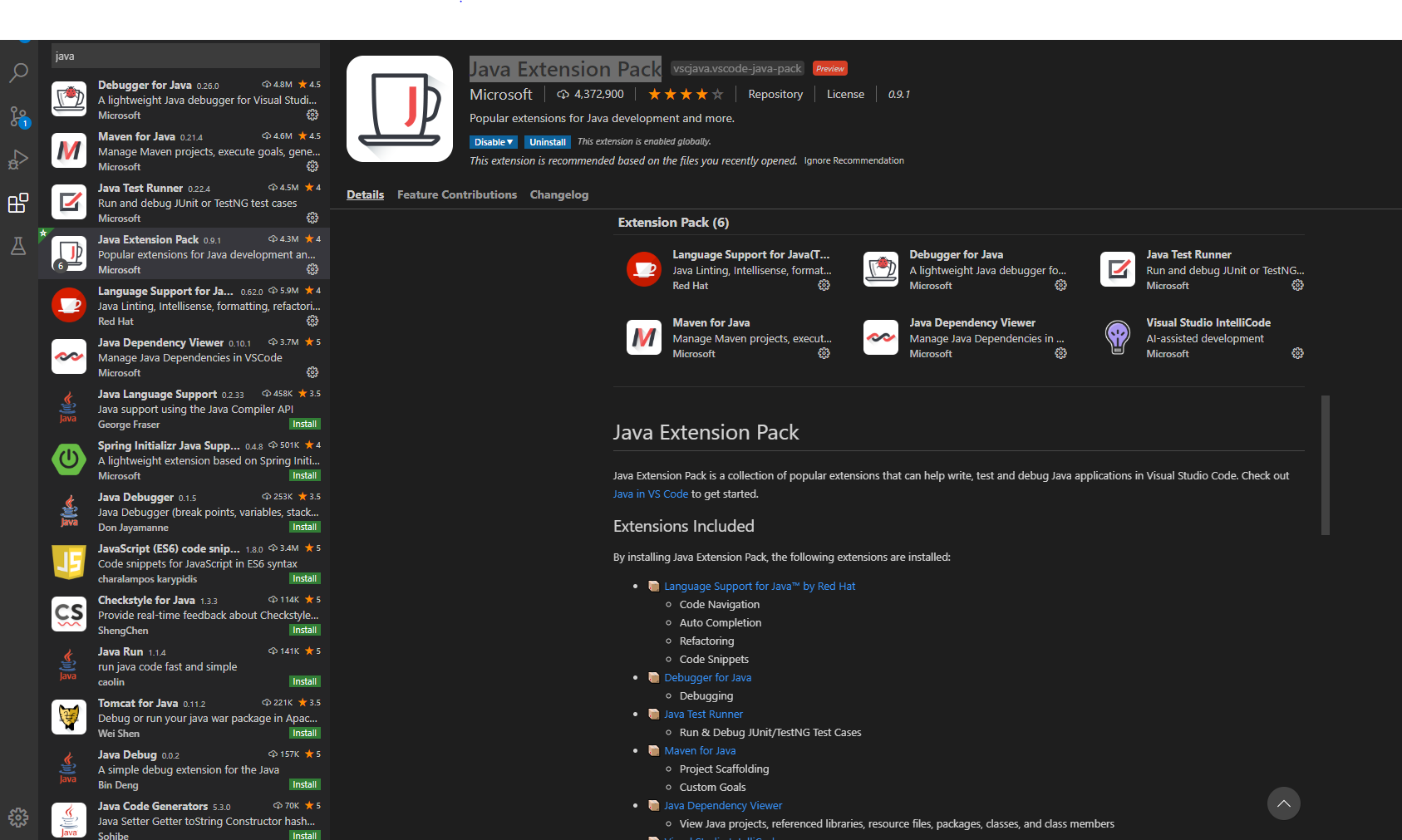This screenshot has width=1402, height=840.
Task: Open the Extensions view icon
Action: tap(18, 203)
